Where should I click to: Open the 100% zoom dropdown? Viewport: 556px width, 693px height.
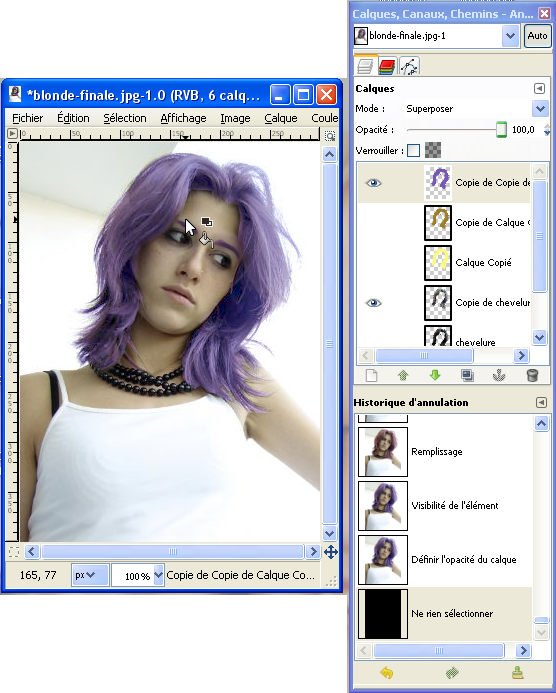(158, 575)
